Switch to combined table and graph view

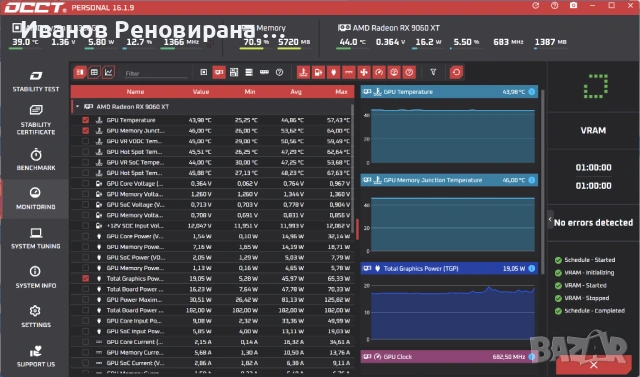(x=80, y=73)
